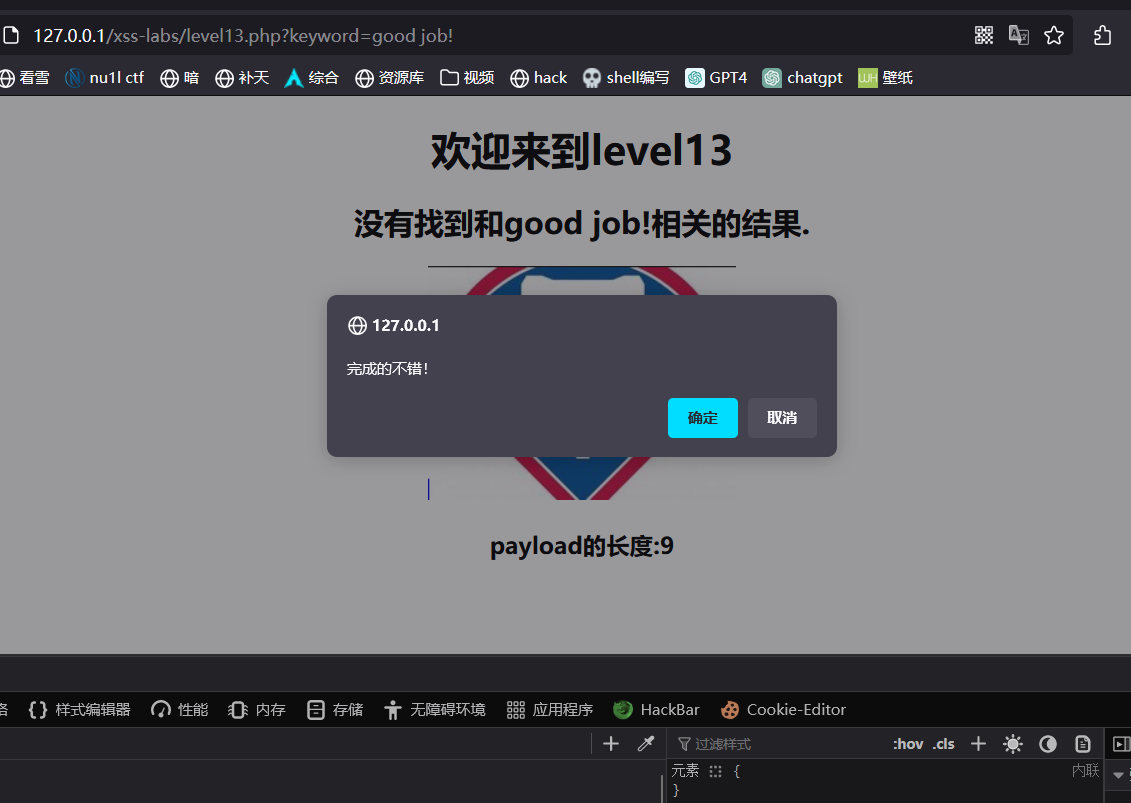
Task: Add a new style rule
Action: pos(979,743)
